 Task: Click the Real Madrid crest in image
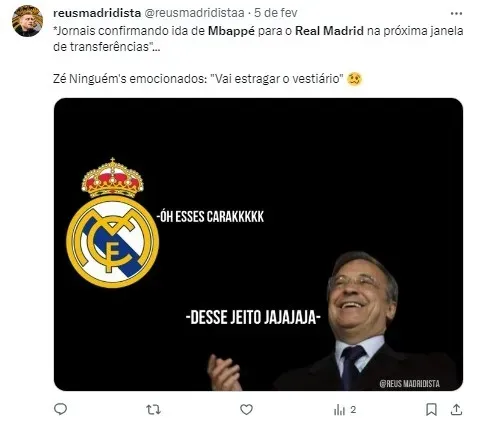tap(113, 223)
